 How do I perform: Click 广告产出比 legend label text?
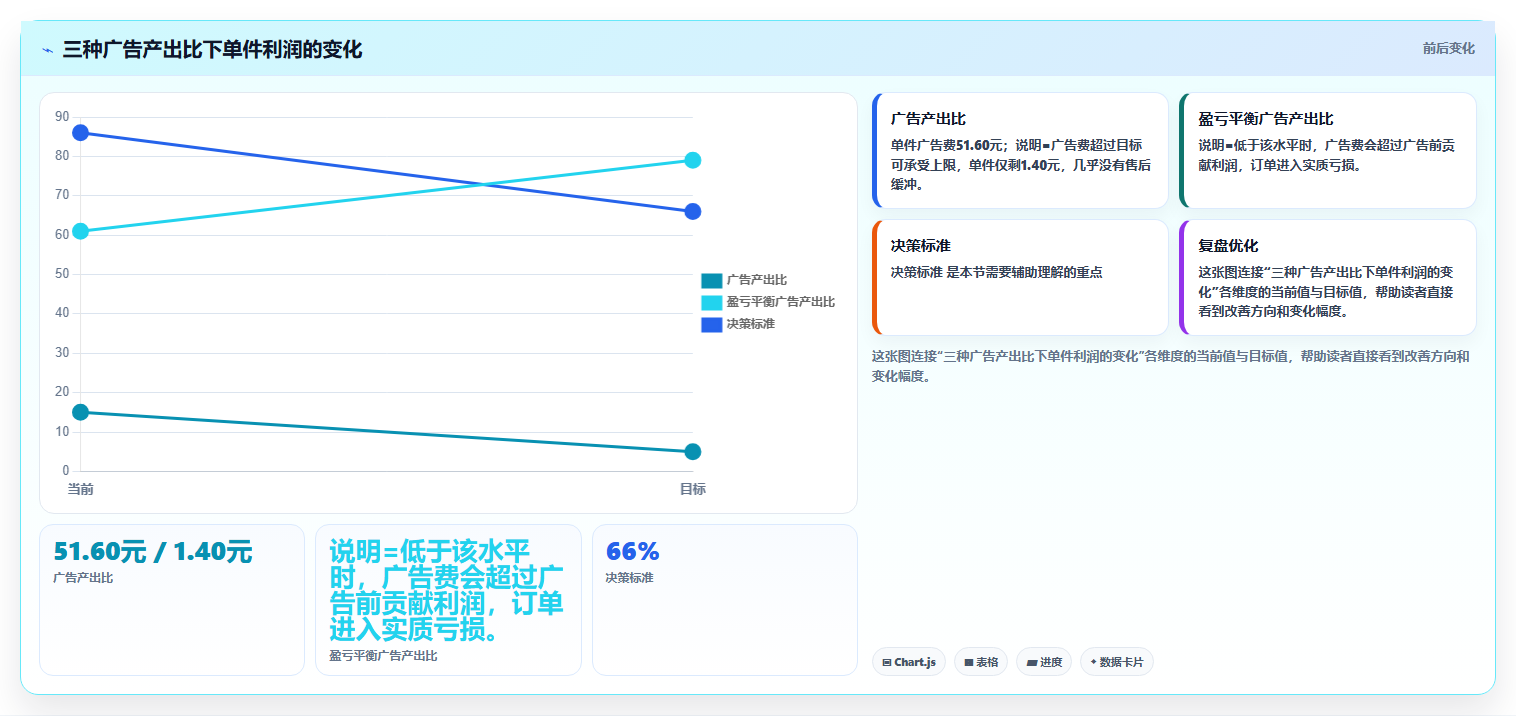[x=757, y=281]
